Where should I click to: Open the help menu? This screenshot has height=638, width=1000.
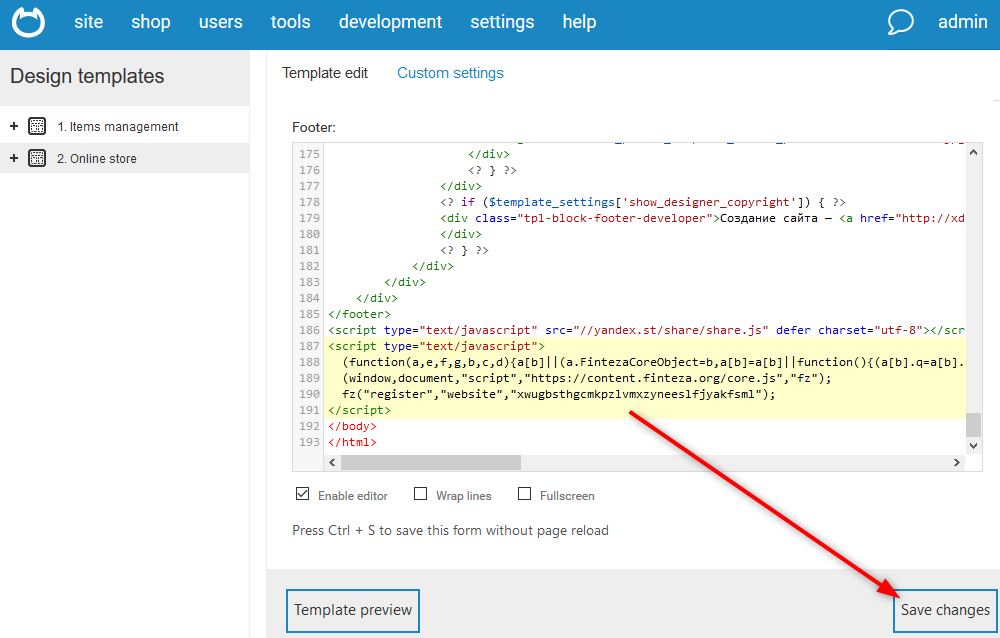579,22
